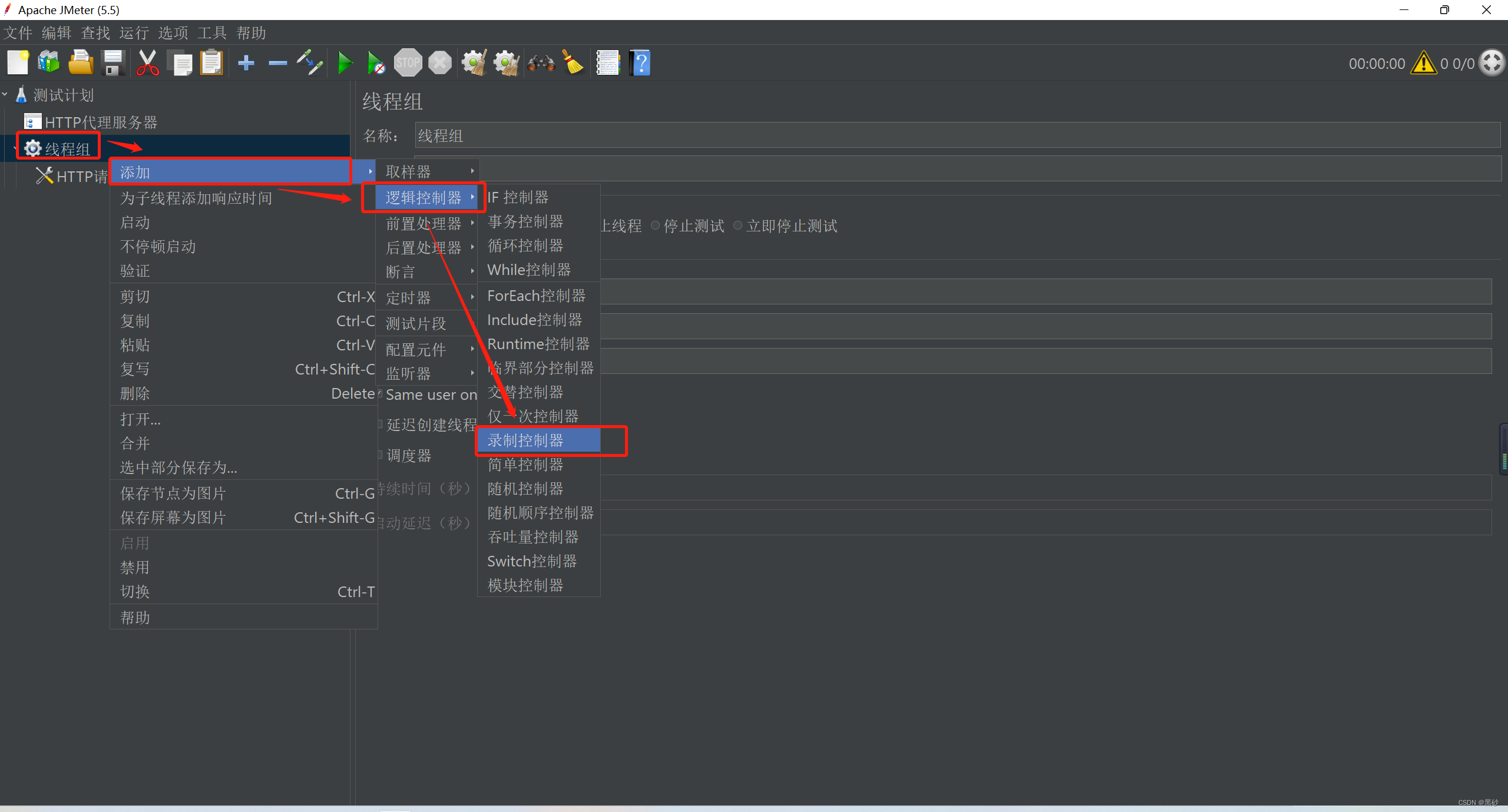Screen dimensions: 1508x812
Task: Open the Templates icon in toolbar
Action: [x=49, y=62]
